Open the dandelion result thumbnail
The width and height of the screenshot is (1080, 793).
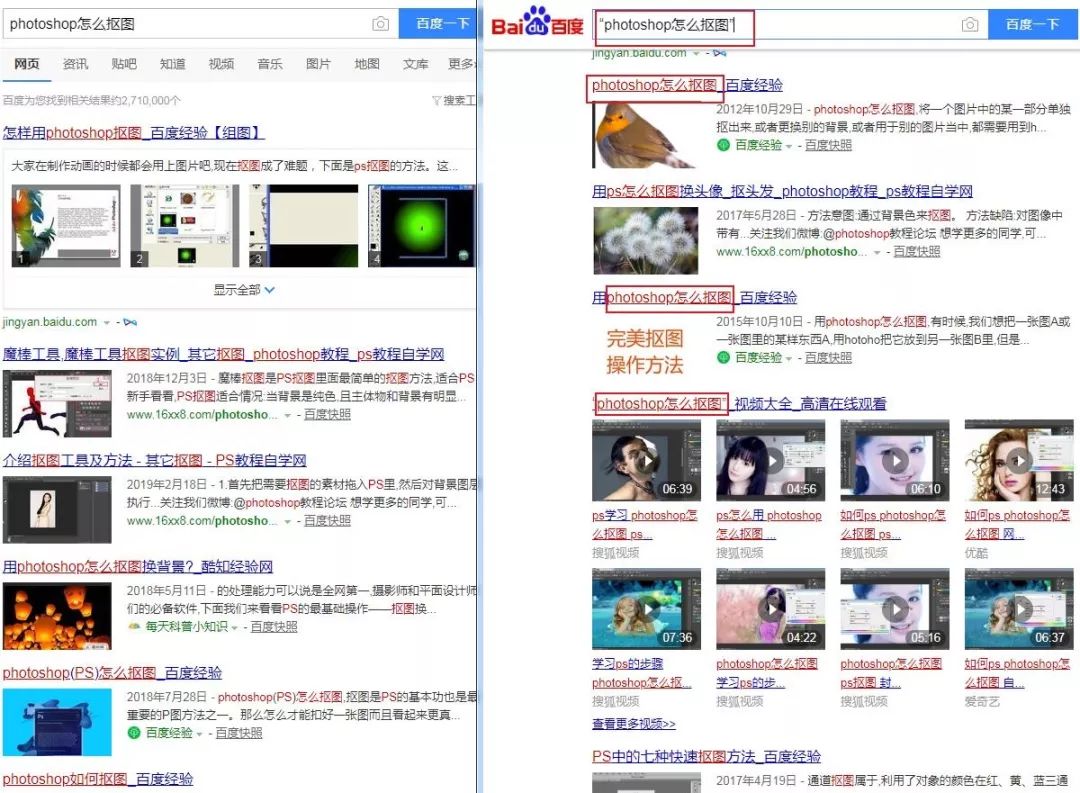click(646, 241)
